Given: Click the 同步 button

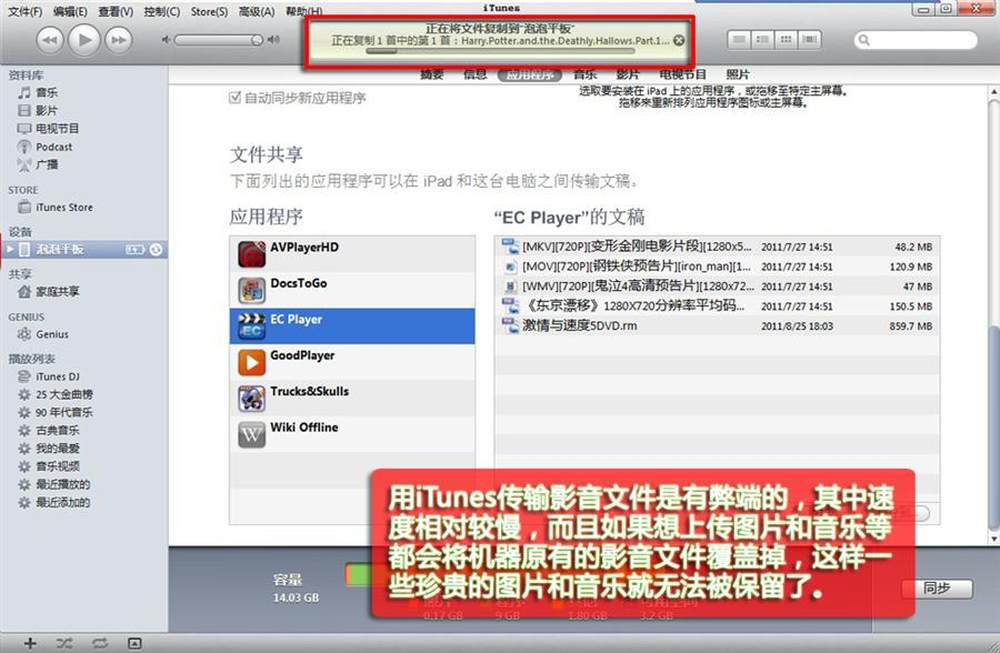Looking at the screenshot, I should [x=938, y=588].
